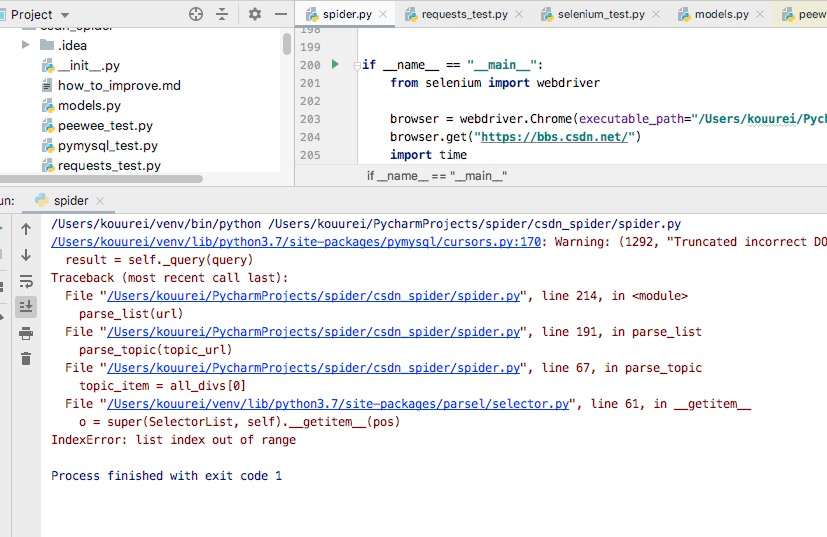Click the Collapse All icon in Project panel
Image resolution: width=827 pixels, height=537 pixels.
pyautogui.click(x=222, y=14)
